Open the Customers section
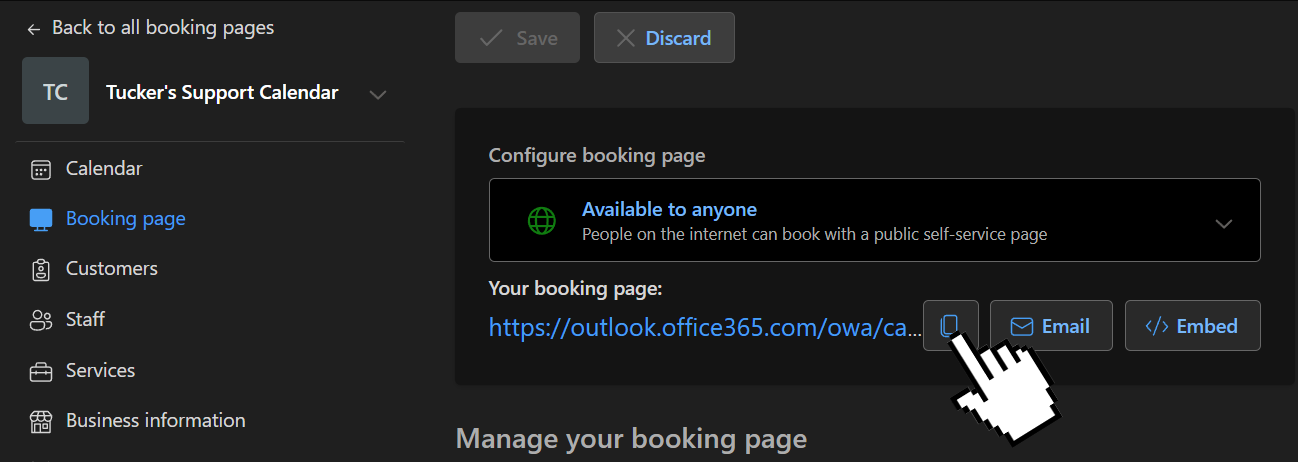 coord(112,268)
